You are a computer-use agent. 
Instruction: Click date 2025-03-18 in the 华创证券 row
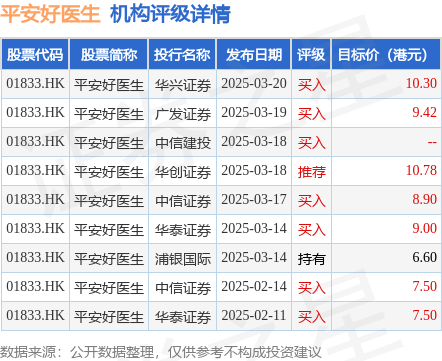[x=254, y=170]
